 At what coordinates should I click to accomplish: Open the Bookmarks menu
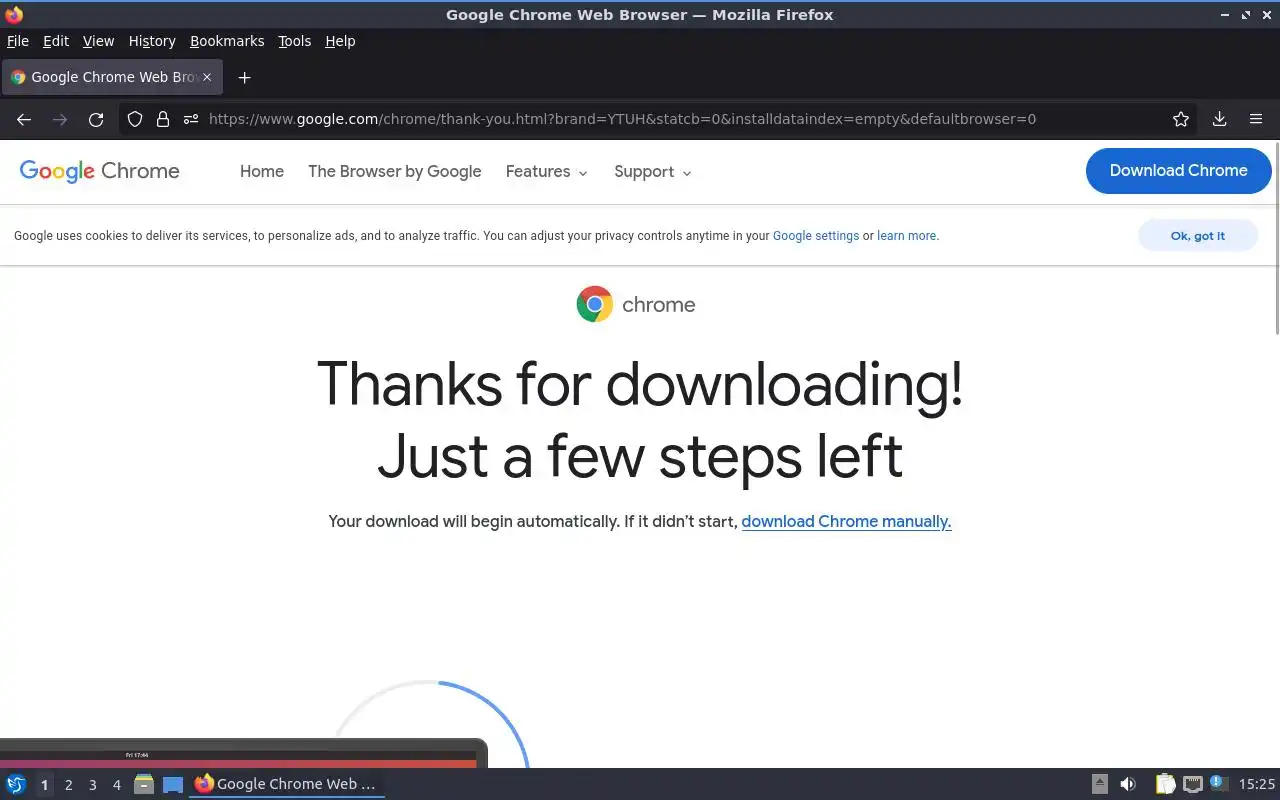227,41
